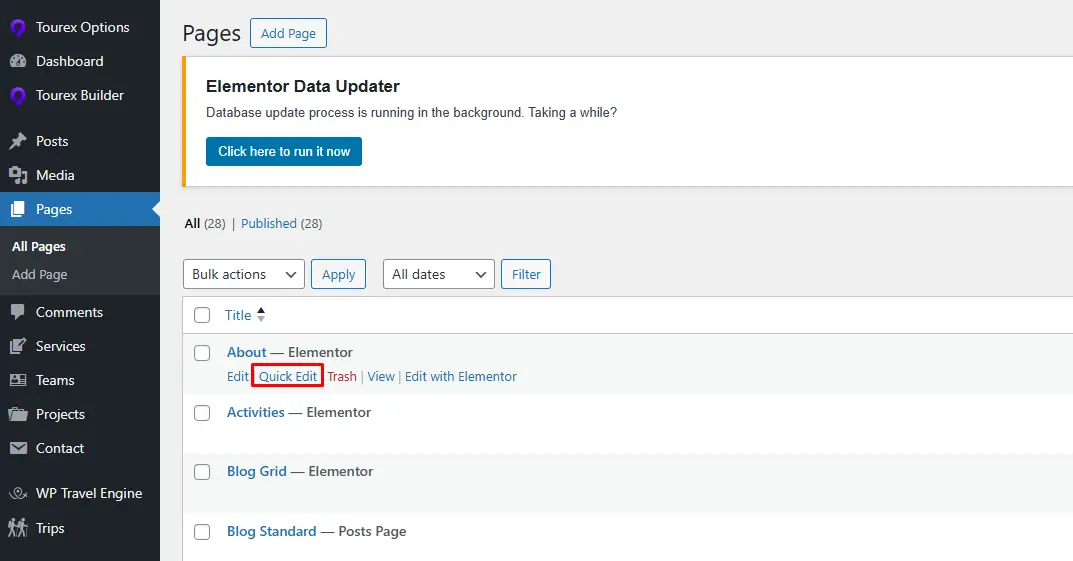This screenshot has height=561, width=1073.
Task: Open the Activities page title link
Action: pyautogui.click(x=255, y=413)
